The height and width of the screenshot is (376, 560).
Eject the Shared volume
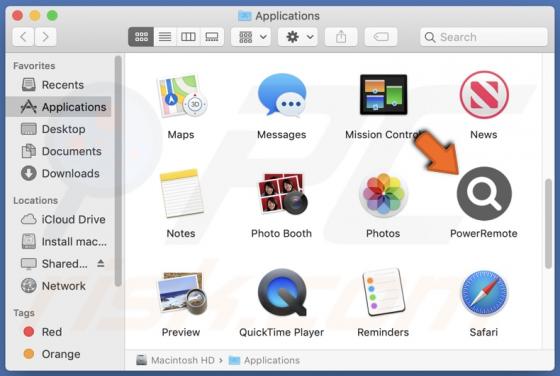[101, 264]
